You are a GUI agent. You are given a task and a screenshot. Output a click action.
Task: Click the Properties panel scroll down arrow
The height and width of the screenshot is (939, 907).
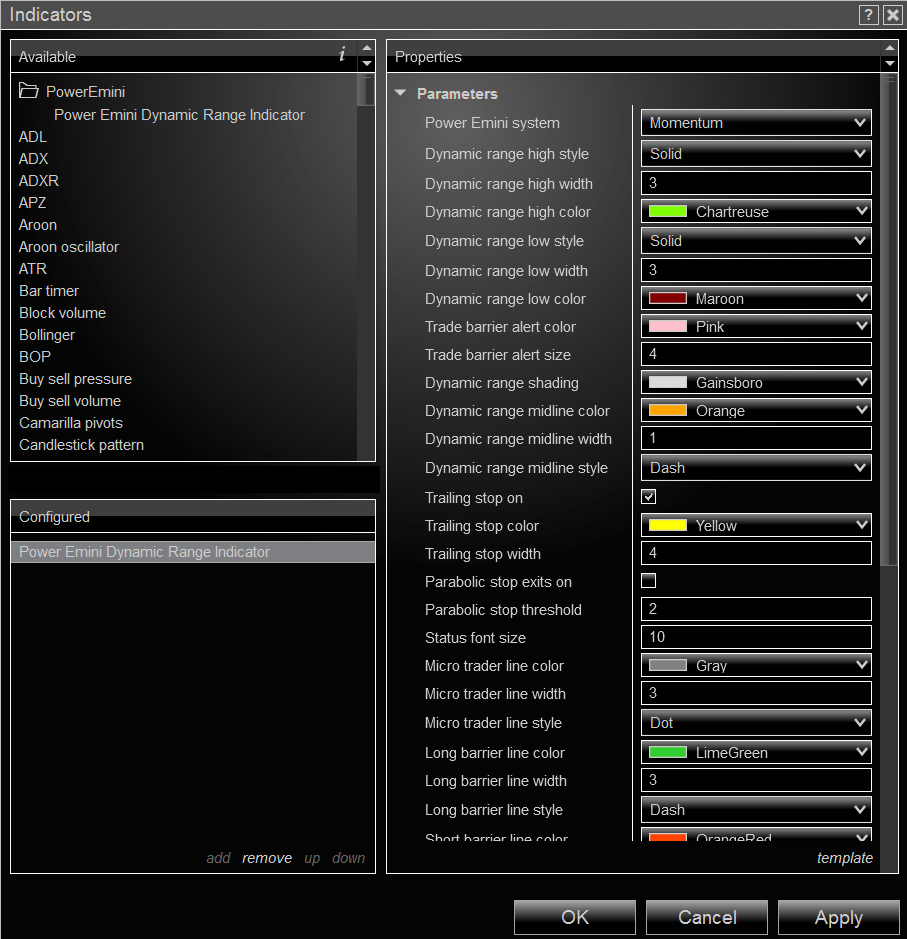(x=890, y=63)
